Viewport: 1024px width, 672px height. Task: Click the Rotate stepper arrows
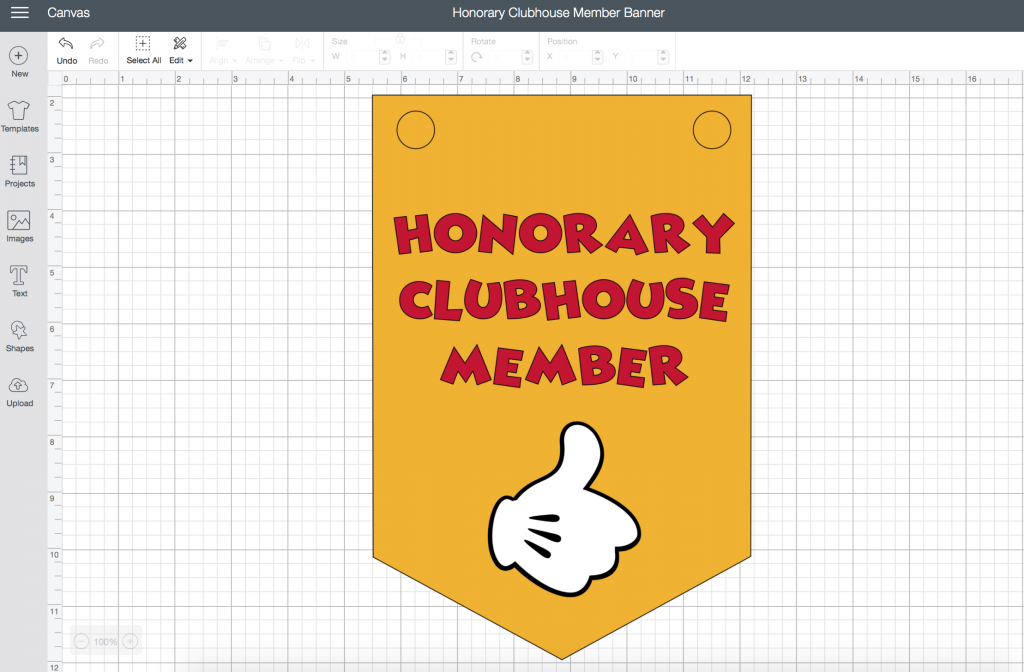[527, 57]
